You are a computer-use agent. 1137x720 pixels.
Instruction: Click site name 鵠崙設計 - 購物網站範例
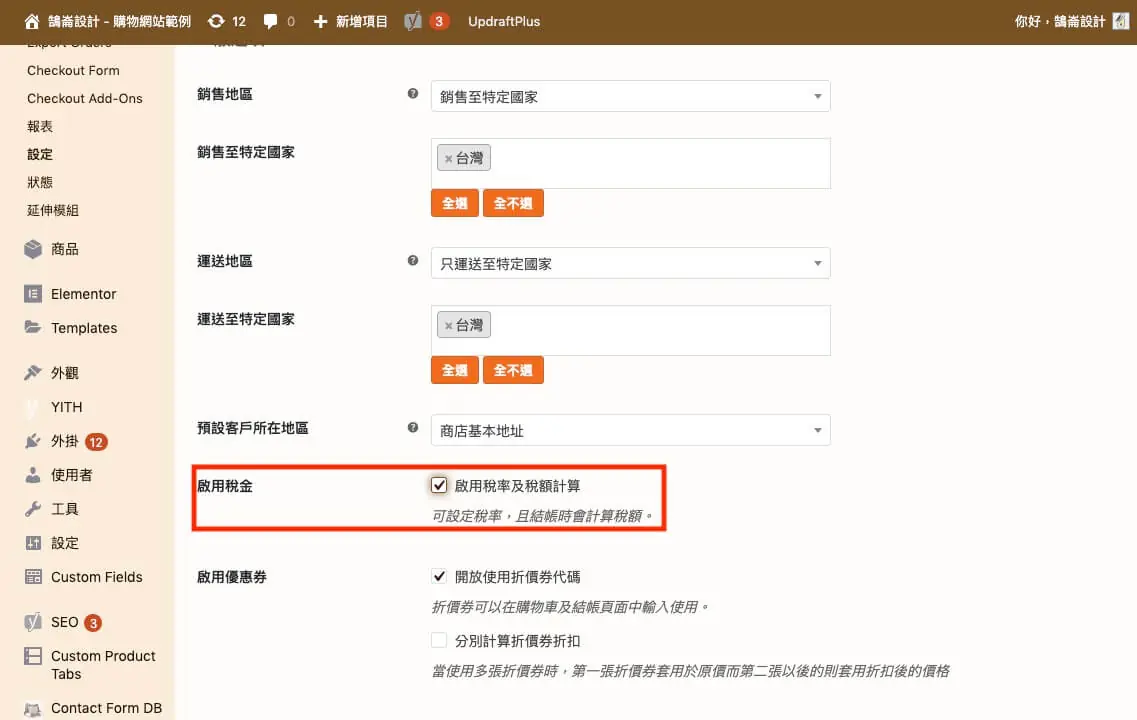(120, 22)
